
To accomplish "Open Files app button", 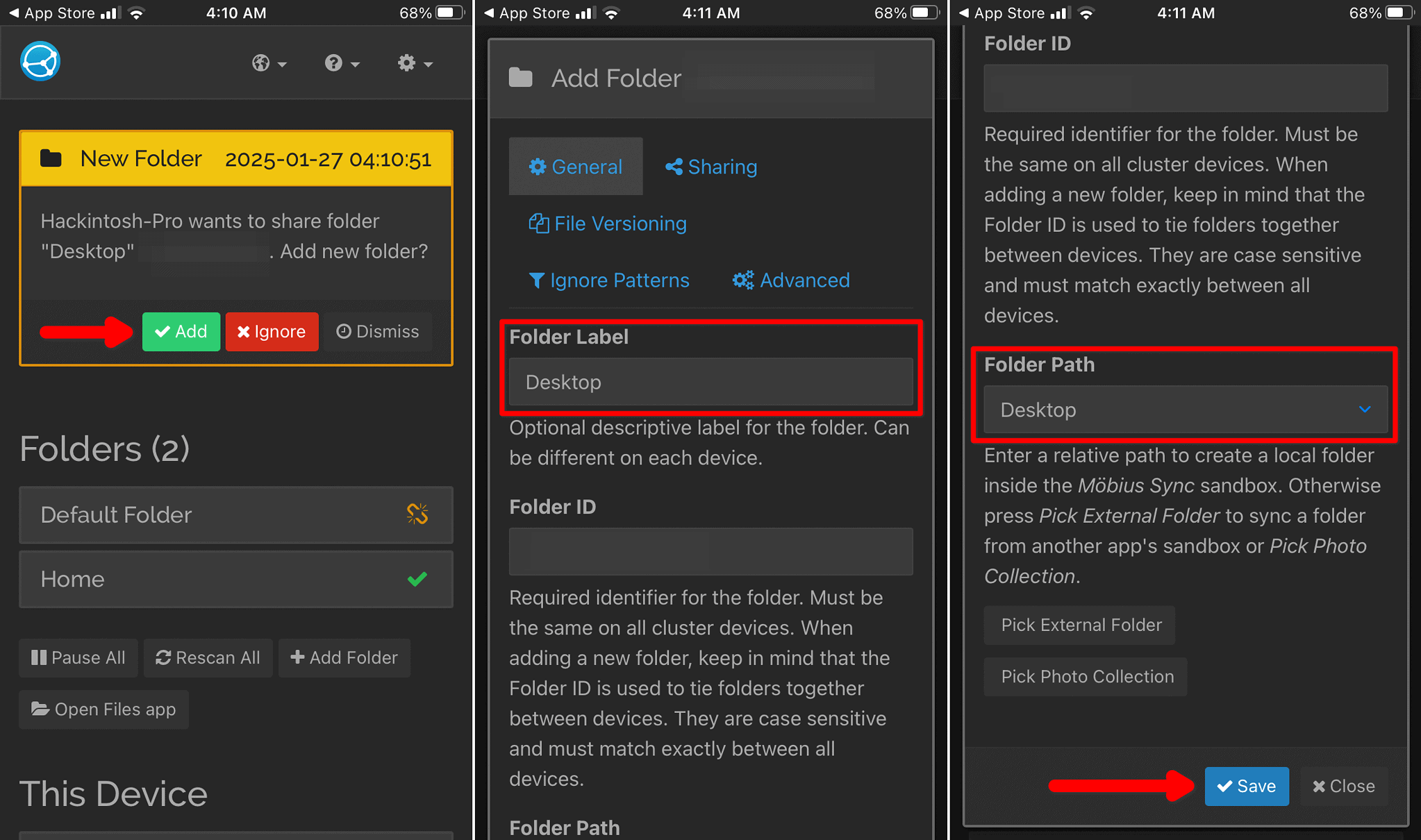I will (103, 709).
